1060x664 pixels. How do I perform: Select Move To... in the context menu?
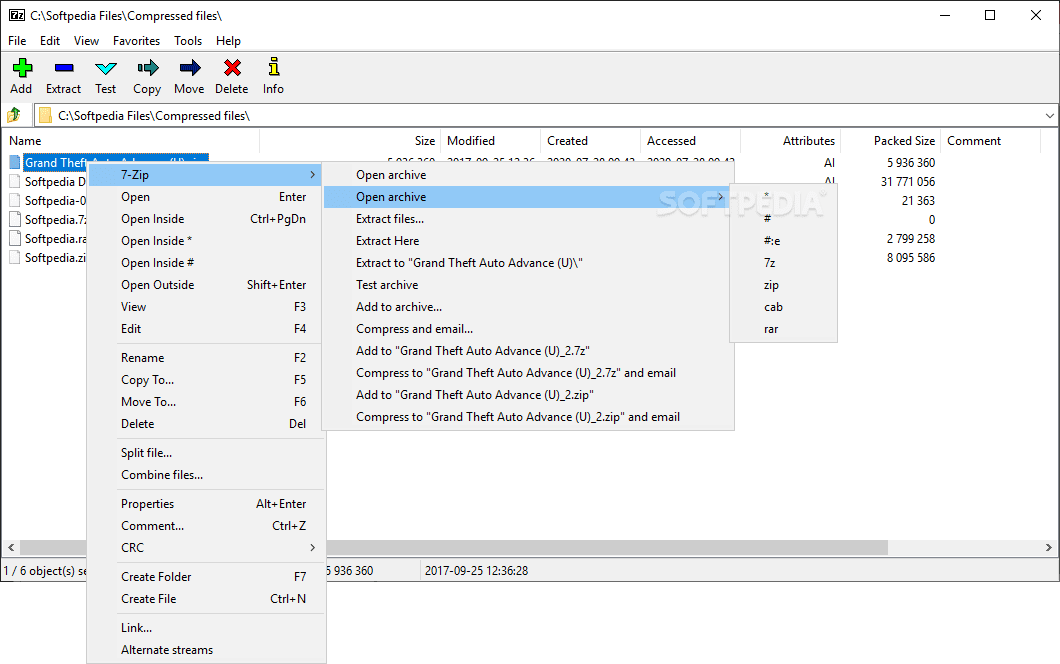[206, 402]
